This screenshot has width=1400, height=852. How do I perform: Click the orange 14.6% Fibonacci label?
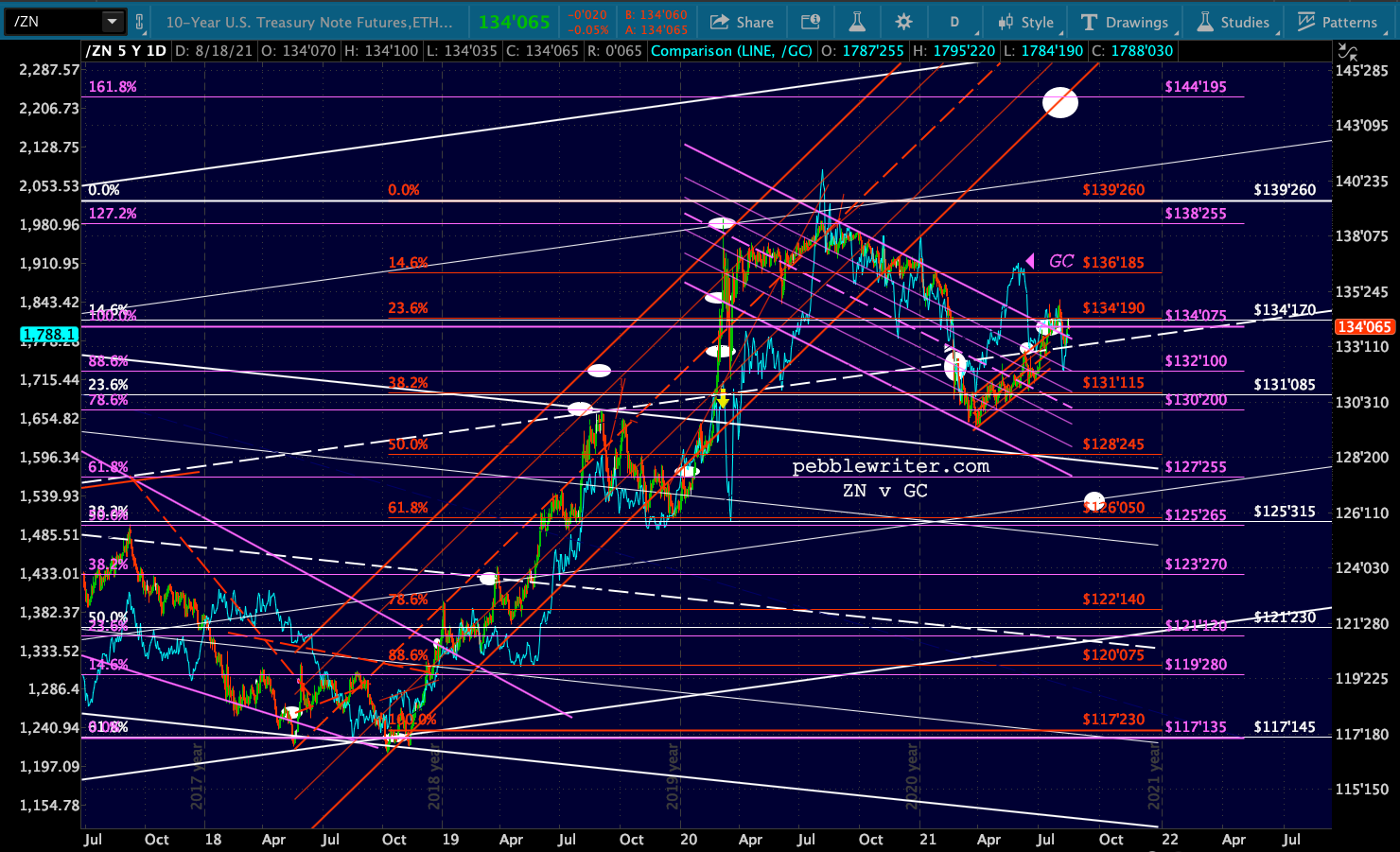tap(408, 263)
